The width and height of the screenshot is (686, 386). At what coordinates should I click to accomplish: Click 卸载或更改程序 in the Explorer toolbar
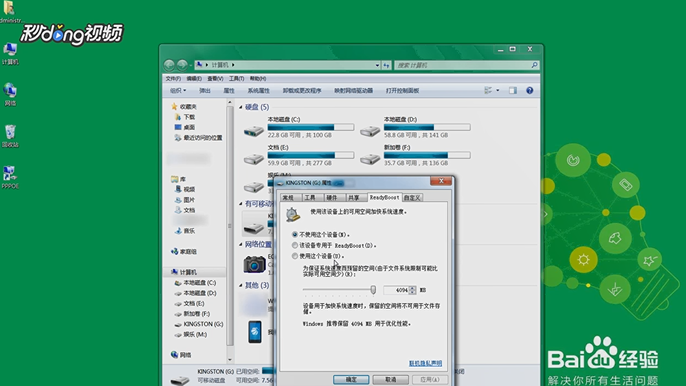coord(302,91)
